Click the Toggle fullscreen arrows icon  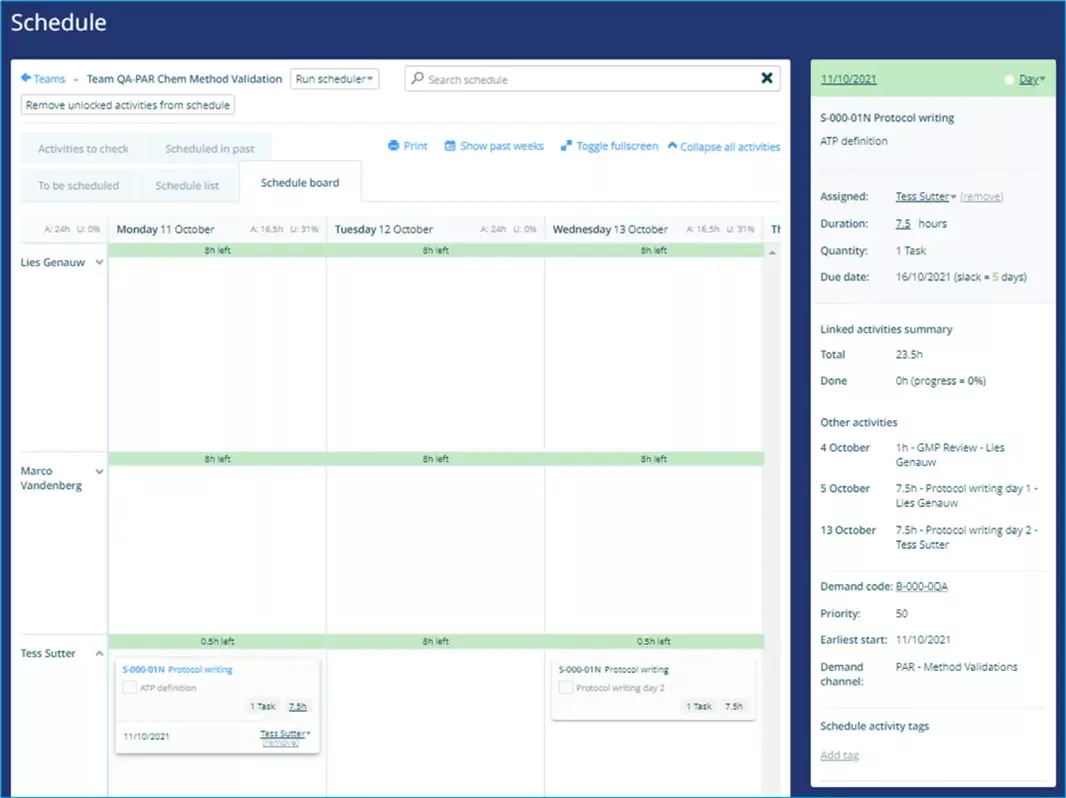point(566,145)
